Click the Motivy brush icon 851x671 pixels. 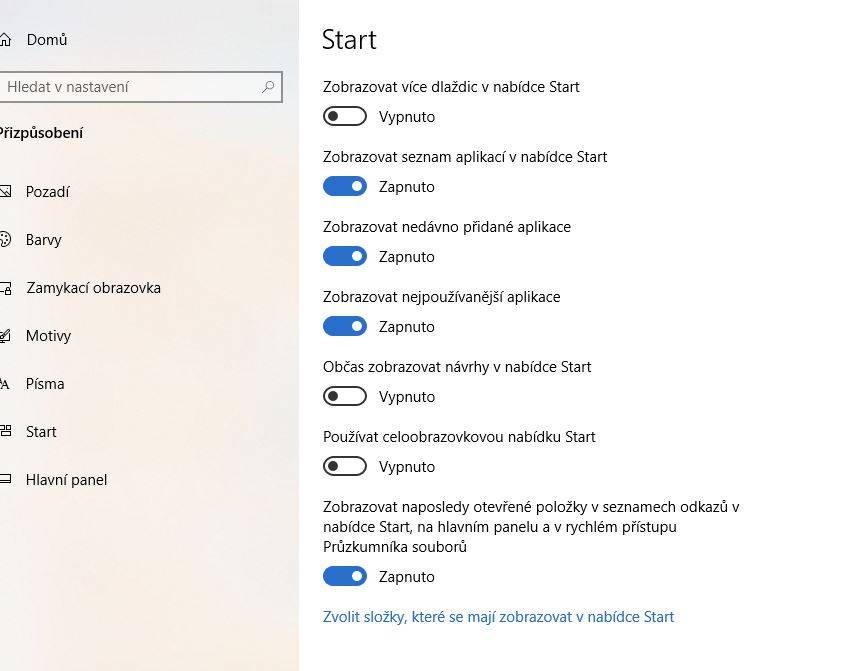pyautogui.click(x=5, y=336)
